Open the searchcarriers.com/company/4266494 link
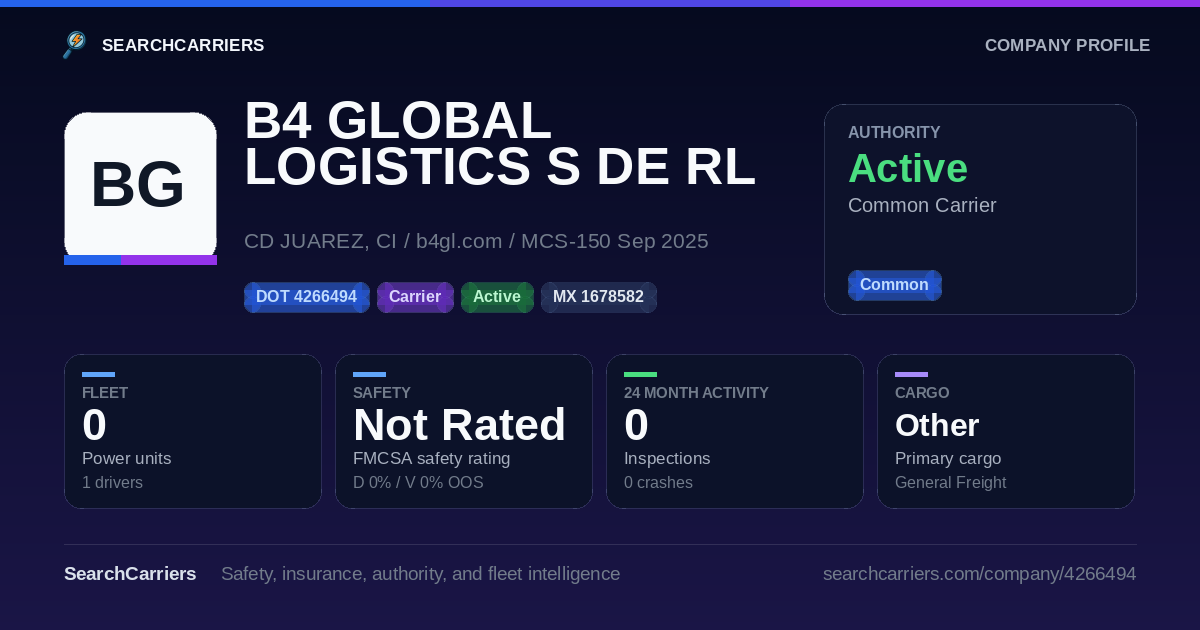Viewport: 1200px width, 630px height. tap(979, 574)
